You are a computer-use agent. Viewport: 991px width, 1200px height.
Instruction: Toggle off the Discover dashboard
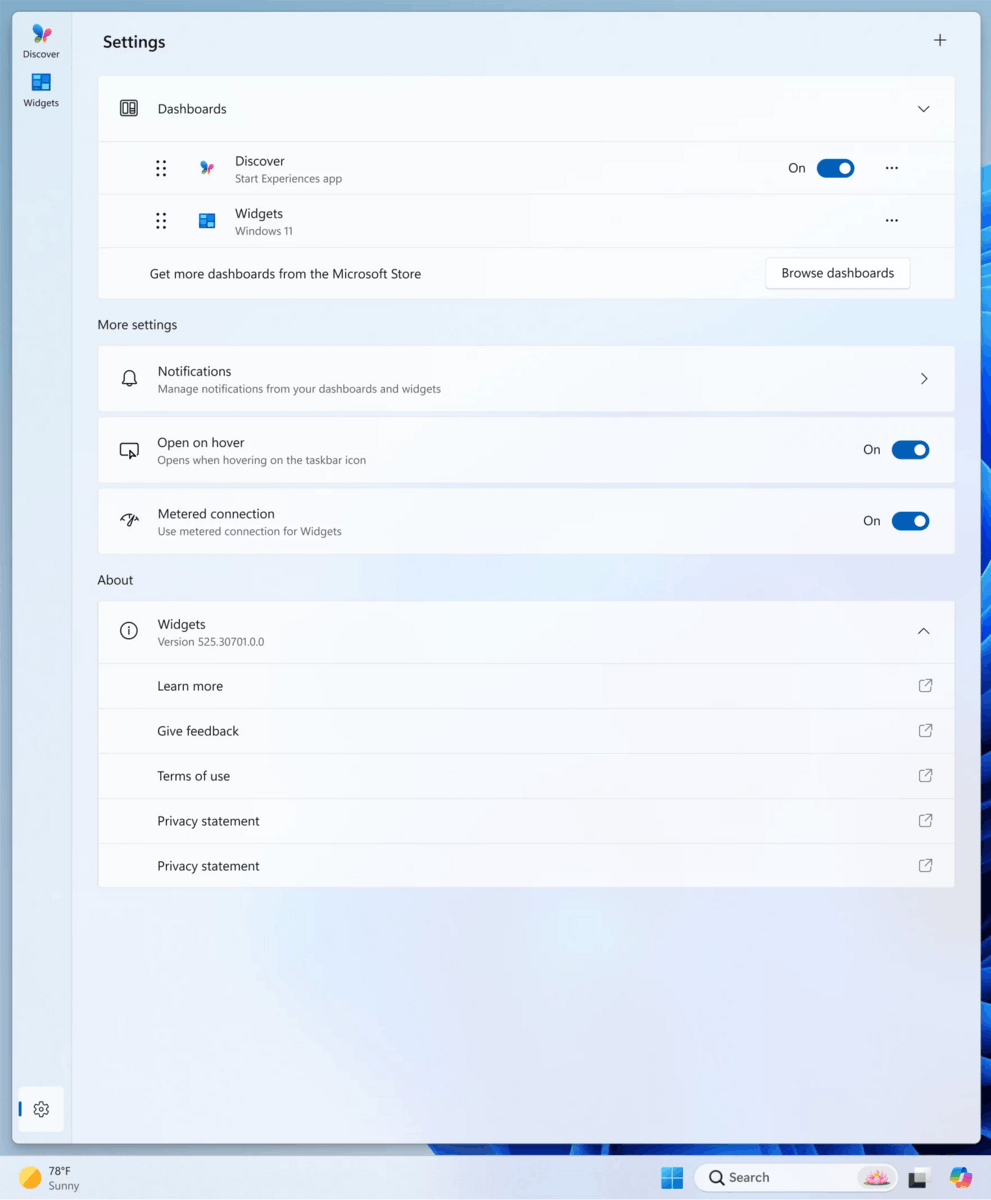pos(836,168)
